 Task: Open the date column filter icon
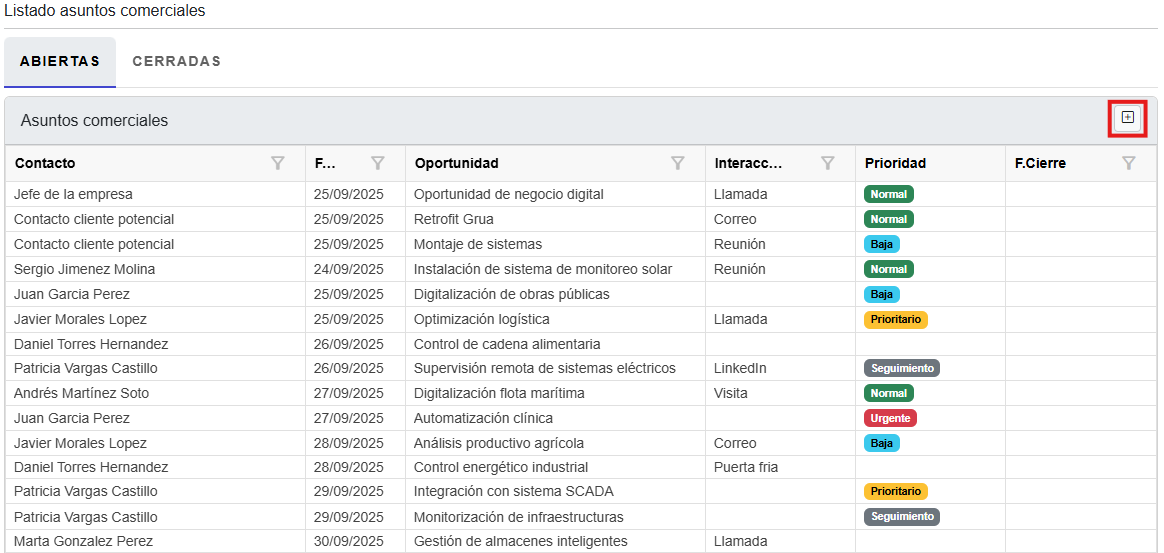(378, 163)
